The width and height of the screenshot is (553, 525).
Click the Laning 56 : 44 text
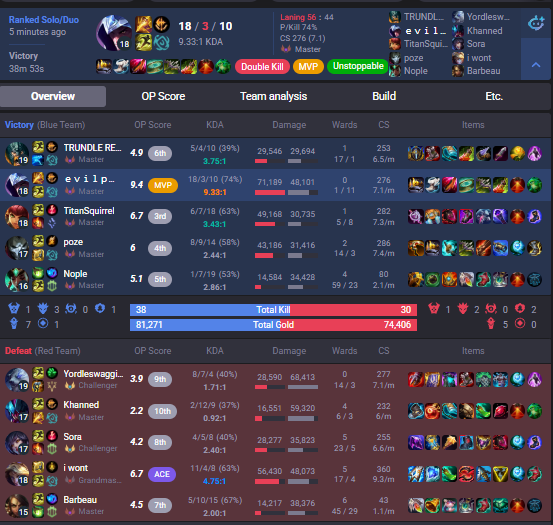coord(307,17)
